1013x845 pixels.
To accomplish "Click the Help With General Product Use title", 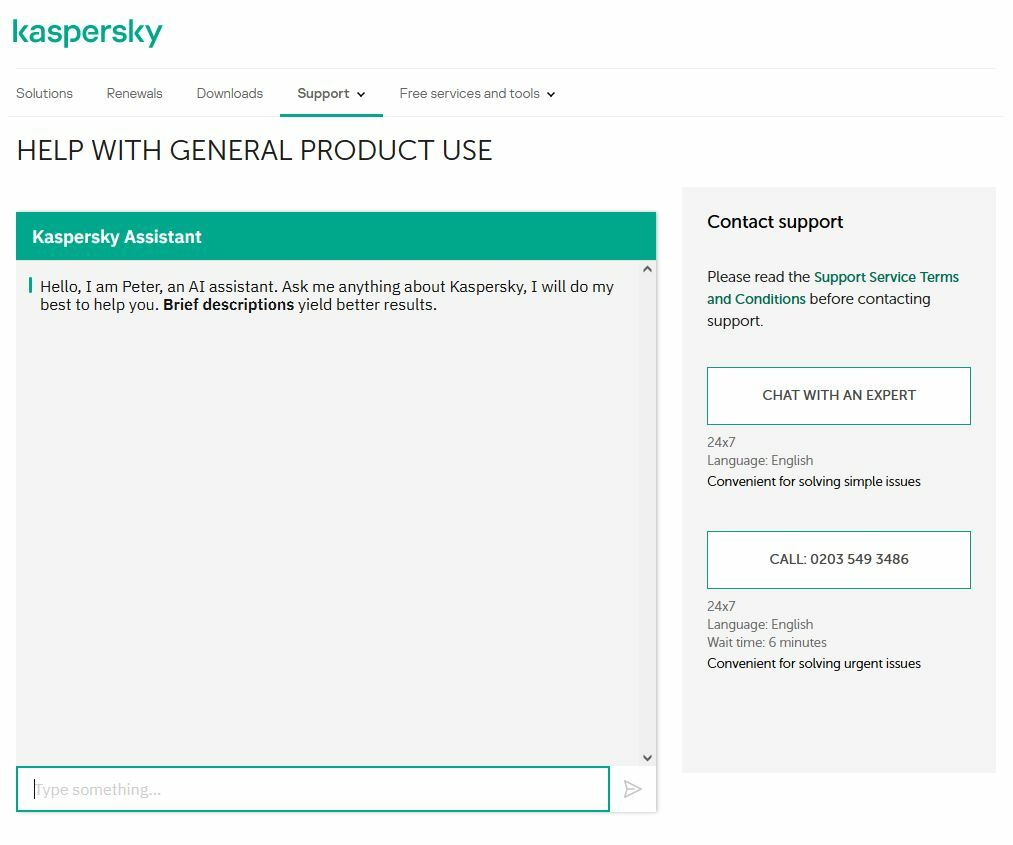I will [254, 151].
